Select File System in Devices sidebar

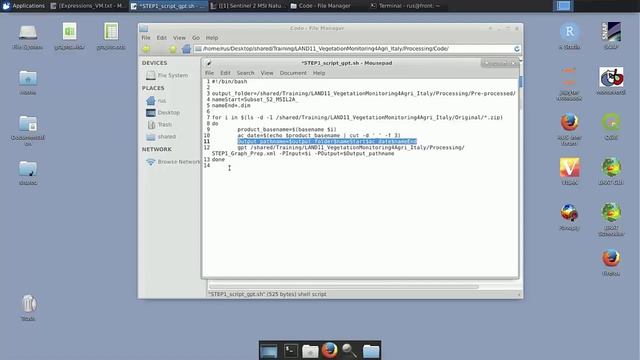pyautogui.click(x=168, y=76)
